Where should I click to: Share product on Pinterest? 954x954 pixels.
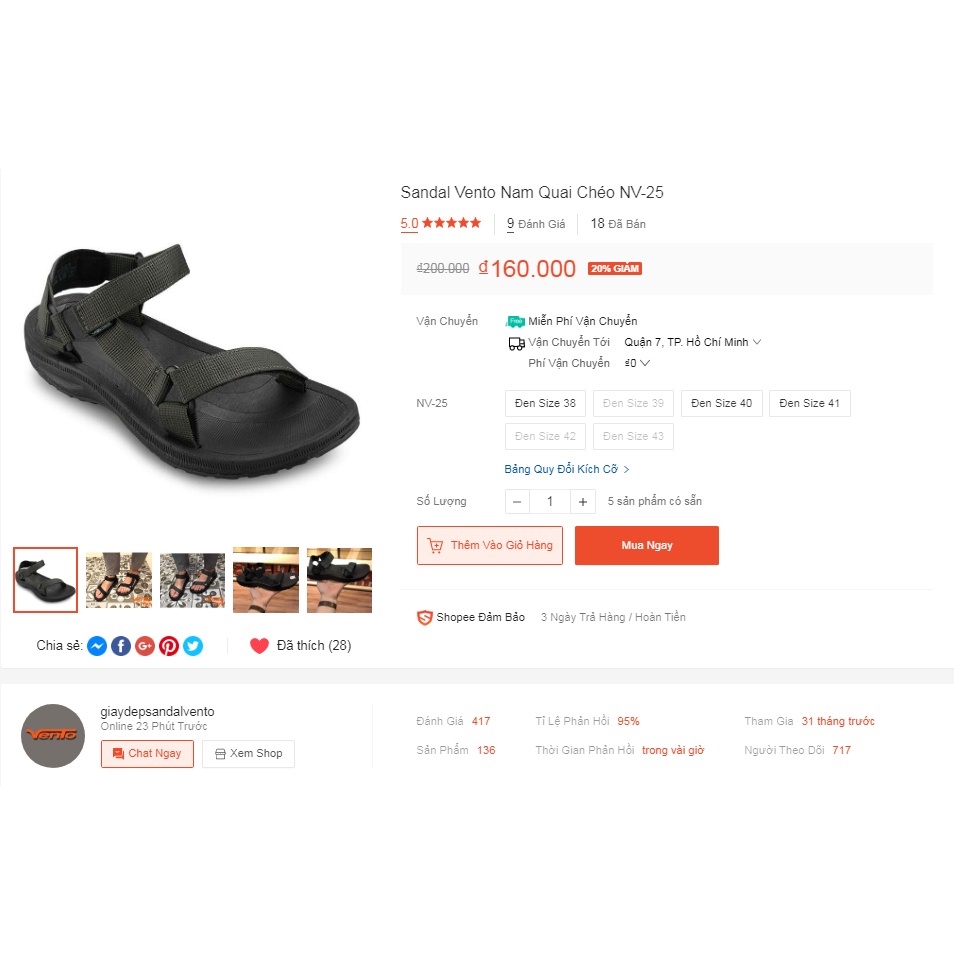tap(169, 646)
